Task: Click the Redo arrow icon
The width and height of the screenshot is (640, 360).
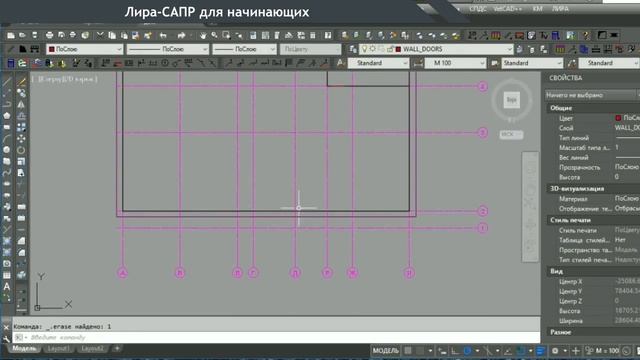Action: point(181,36)
